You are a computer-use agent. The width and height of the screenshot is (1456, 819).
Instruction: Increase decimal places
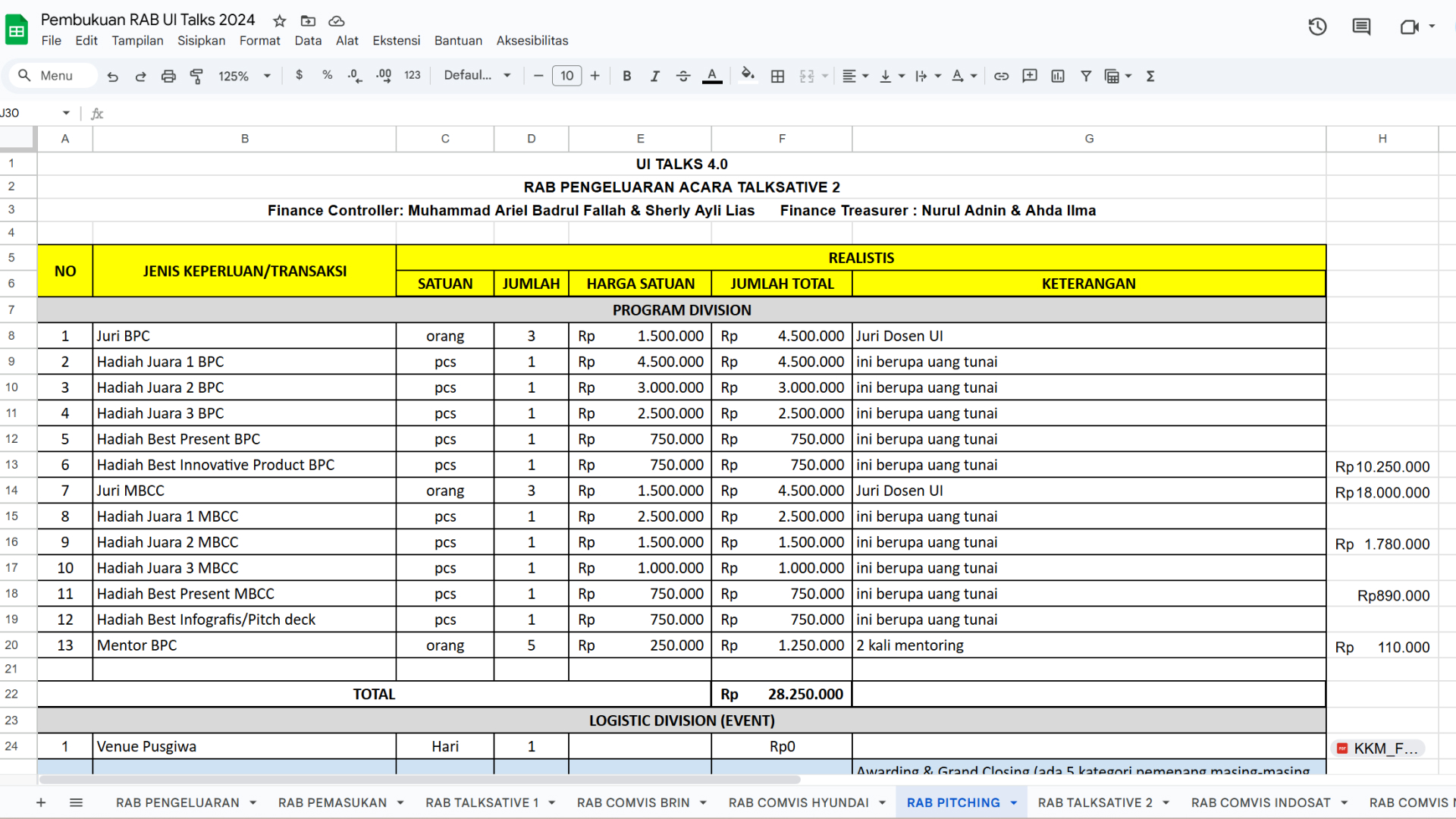[384, 76]
